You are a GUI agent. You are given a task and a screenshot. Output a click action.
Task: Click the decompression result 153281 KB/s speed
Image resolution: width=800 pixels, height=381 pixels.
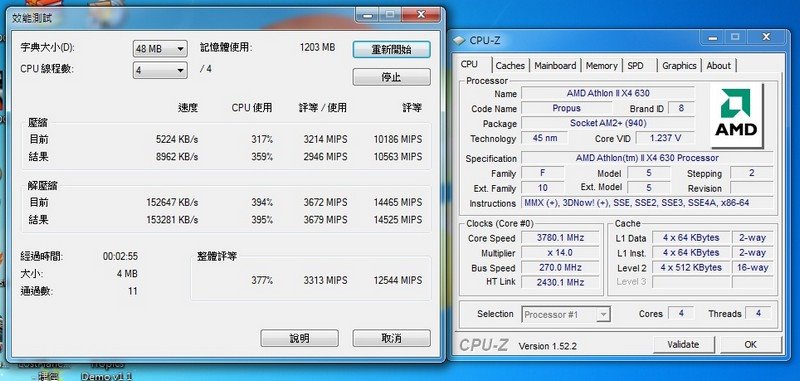(172, 220)
